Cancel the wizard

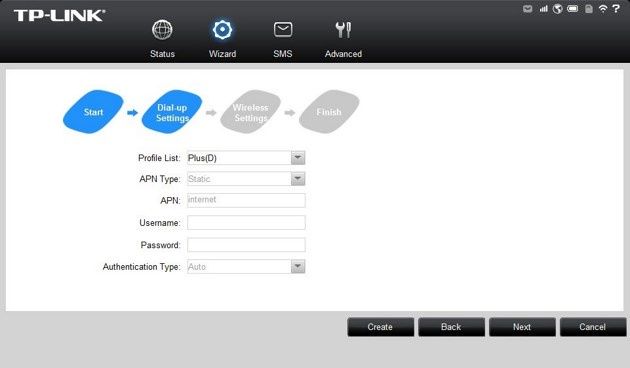(593, 327)
